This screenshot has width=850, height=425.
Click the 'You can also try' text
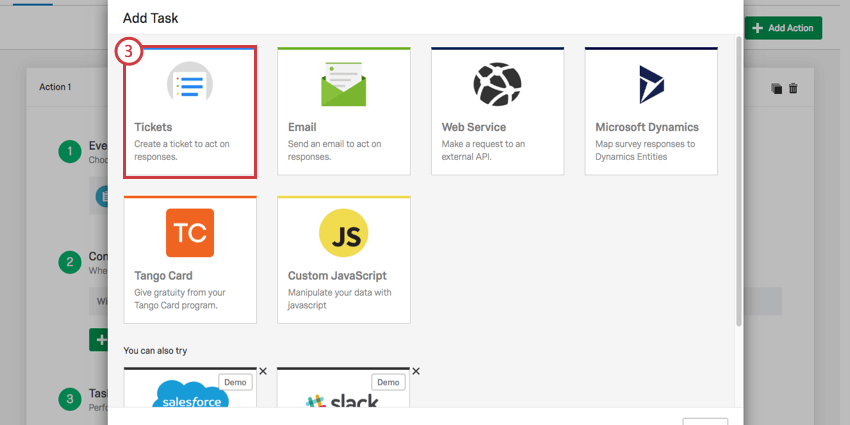point(155,351)
